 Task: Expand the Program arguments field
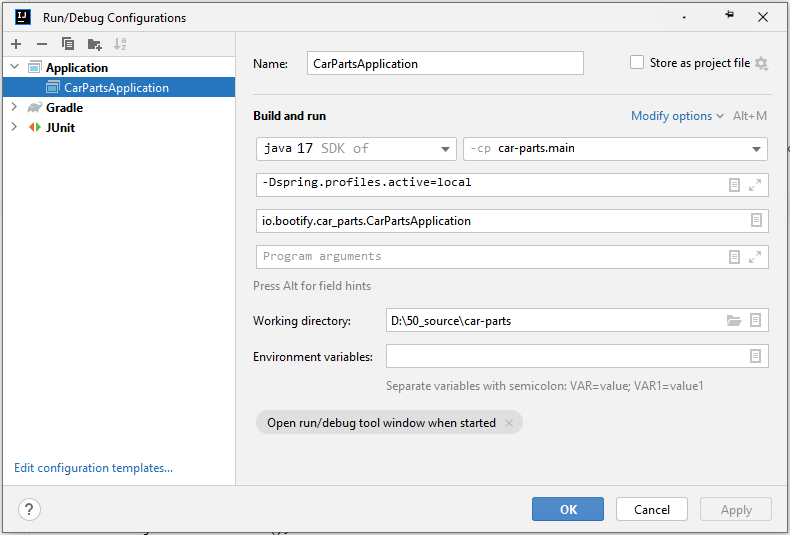755,257
